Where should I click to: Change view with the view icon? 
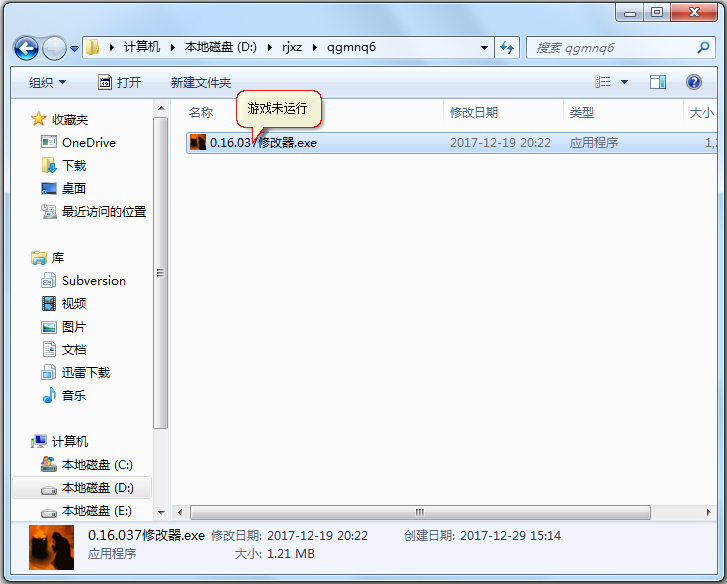click(602, 82)
